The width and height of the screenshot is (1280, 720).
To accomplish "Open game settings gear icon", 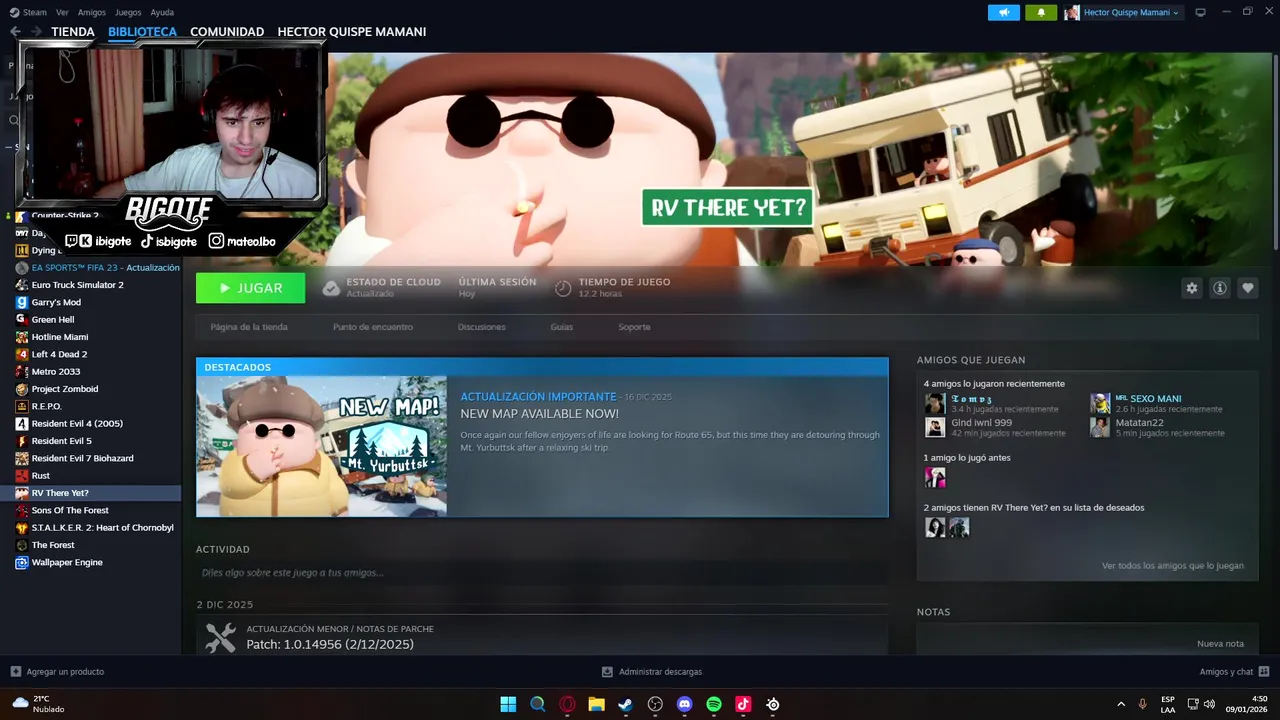I will pyautogui.click(x=1191, y=288).
